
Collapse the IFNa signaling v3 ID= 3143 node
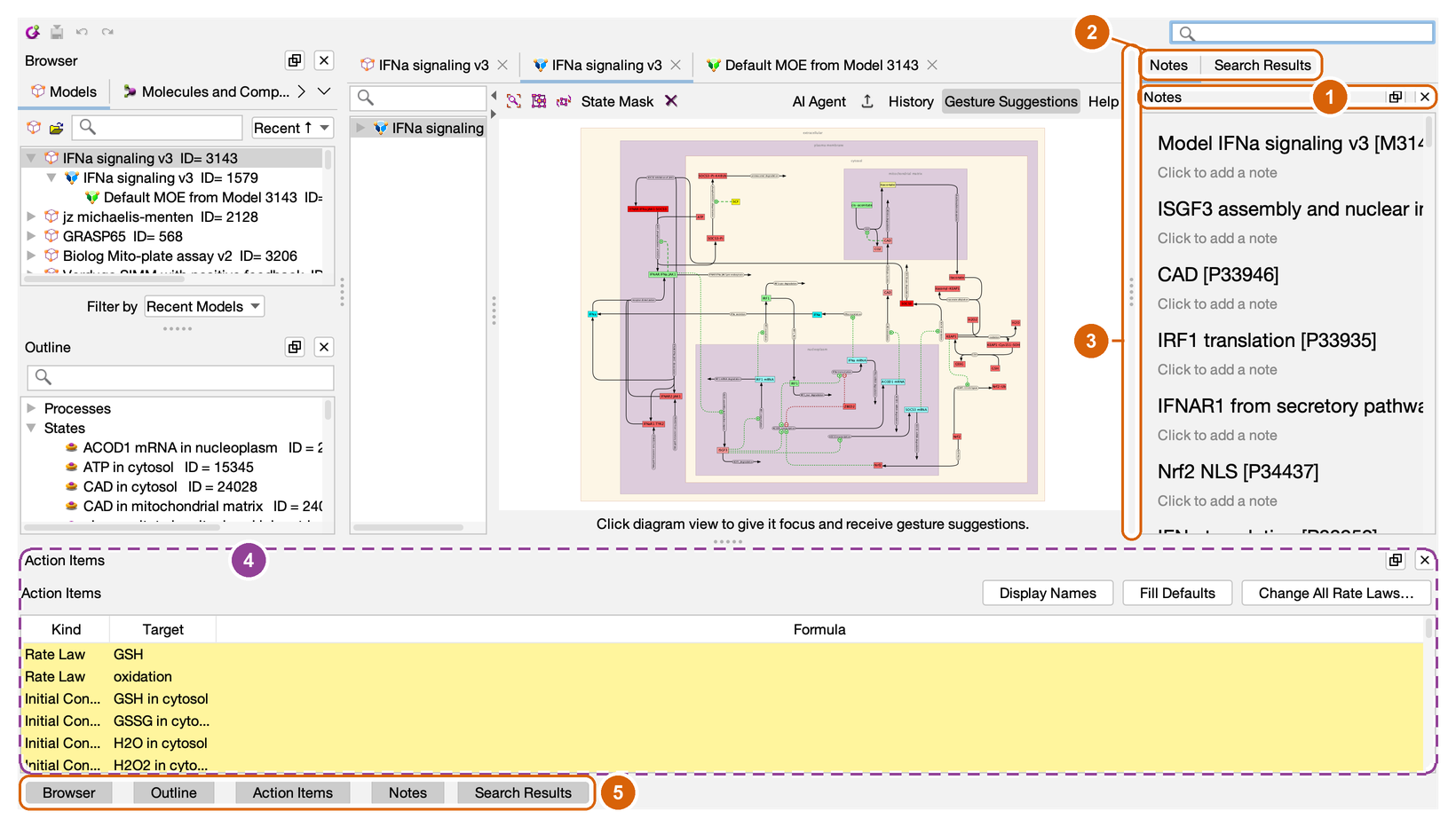pyautogui.click(x=31, y=158)
